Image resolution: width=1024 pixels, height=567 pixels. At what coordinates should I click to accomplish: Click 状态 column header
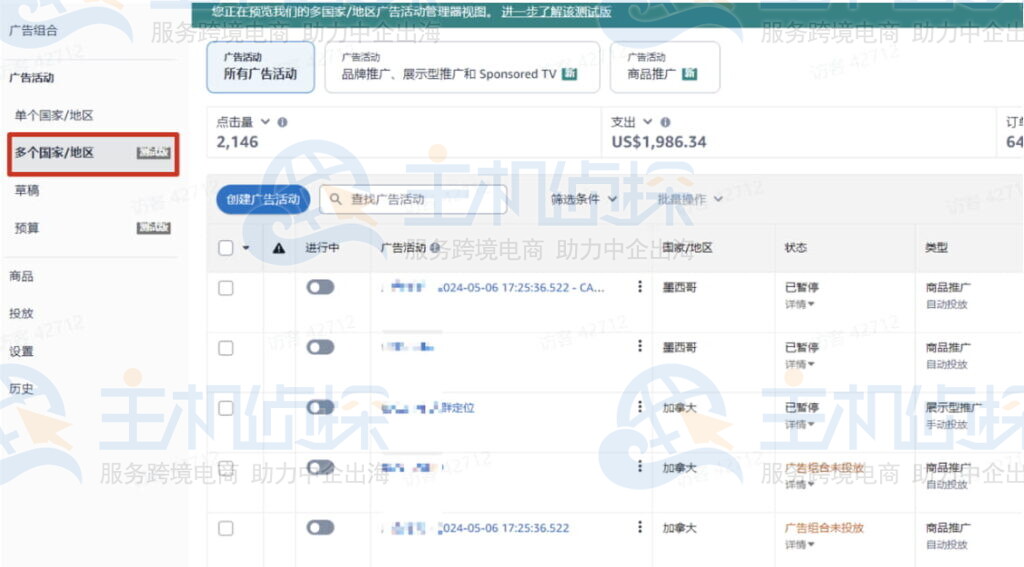(x=795, y=248)
